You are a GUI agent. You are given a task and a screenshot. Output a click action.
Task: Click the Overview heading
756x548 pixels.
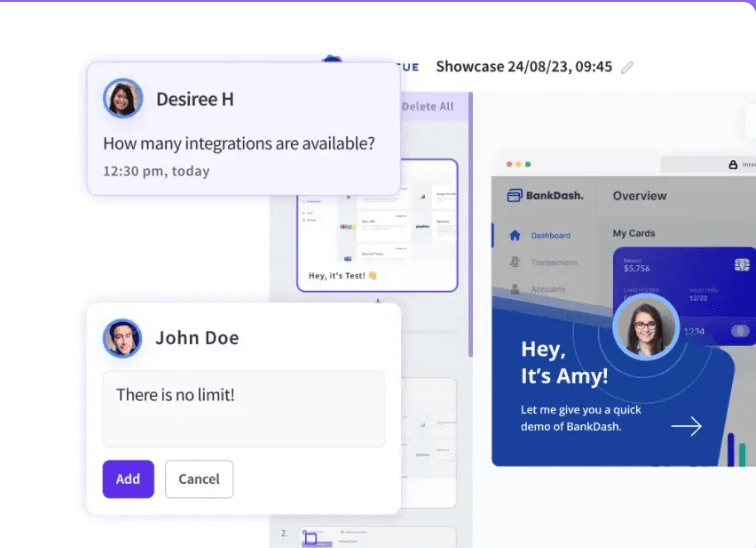pyautogui.click(x=640, y=196)
